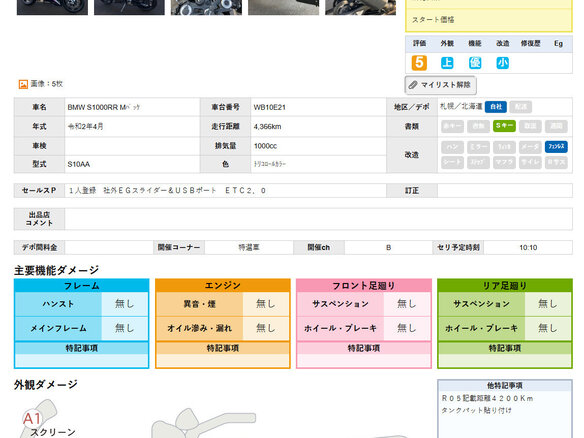
Task: Click the エンジン damage section header
Action: [223, 286]
